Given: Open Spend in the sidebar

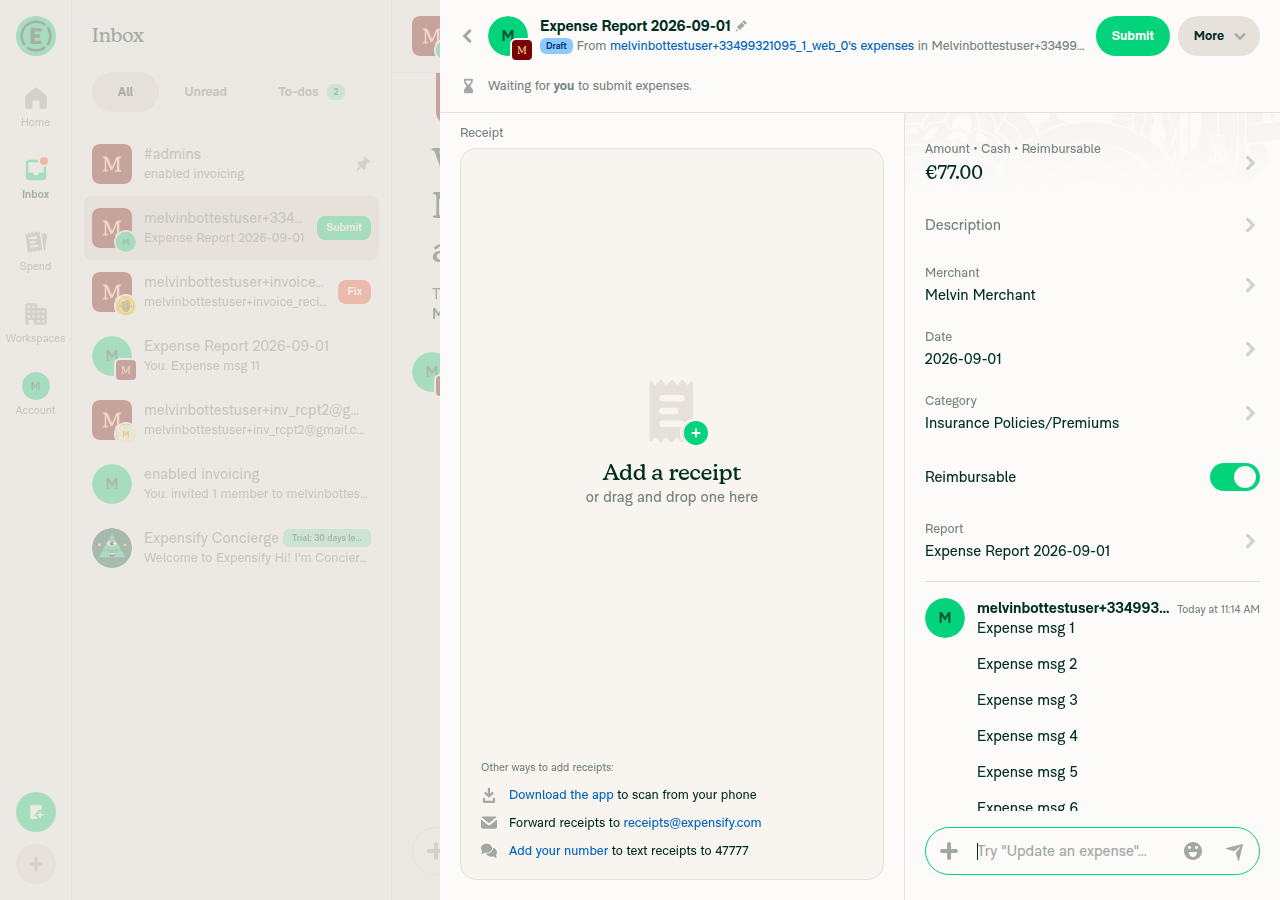Looking at the screenshot, I should tap(36, 250).
